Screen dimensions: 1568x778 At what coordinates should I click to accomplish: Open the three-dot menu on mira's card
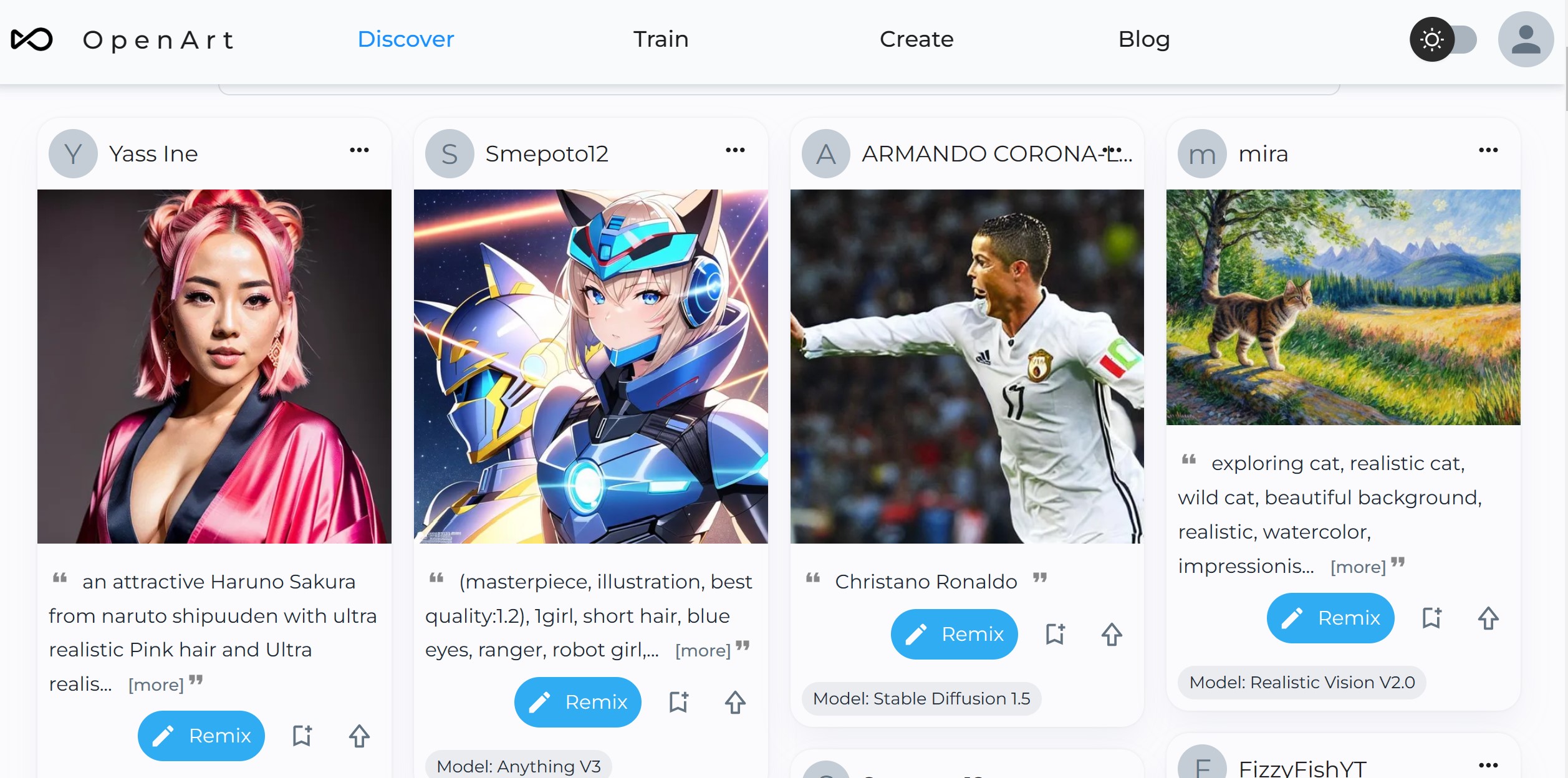[x=1488, y=150]
